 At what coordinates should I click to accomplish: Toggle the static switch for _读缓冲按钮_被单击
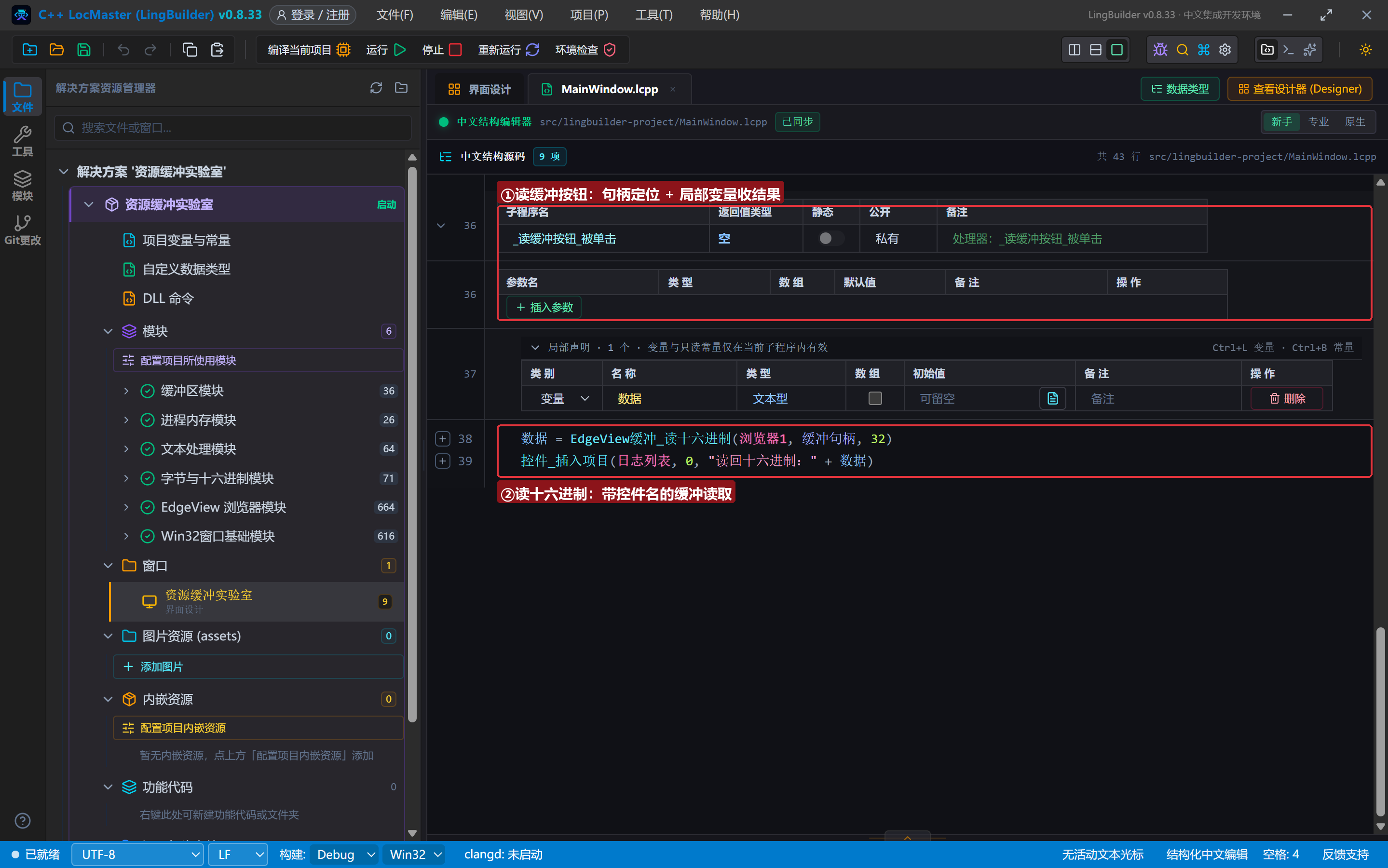pos(830,238)
